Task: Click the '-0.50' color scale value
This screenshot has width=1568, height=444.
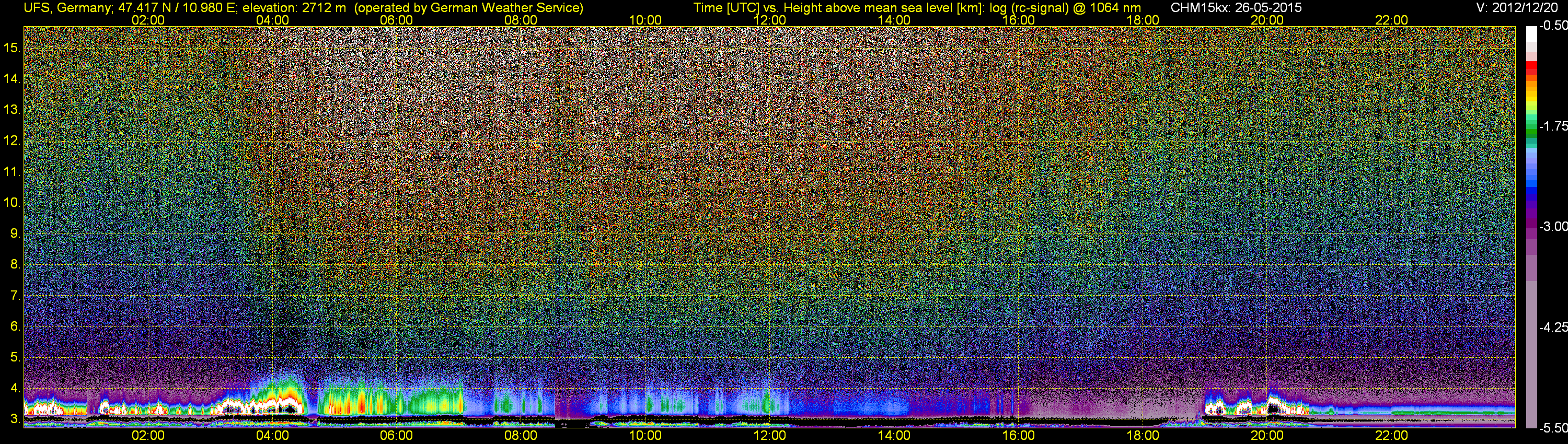Action: click(1553, 26)
